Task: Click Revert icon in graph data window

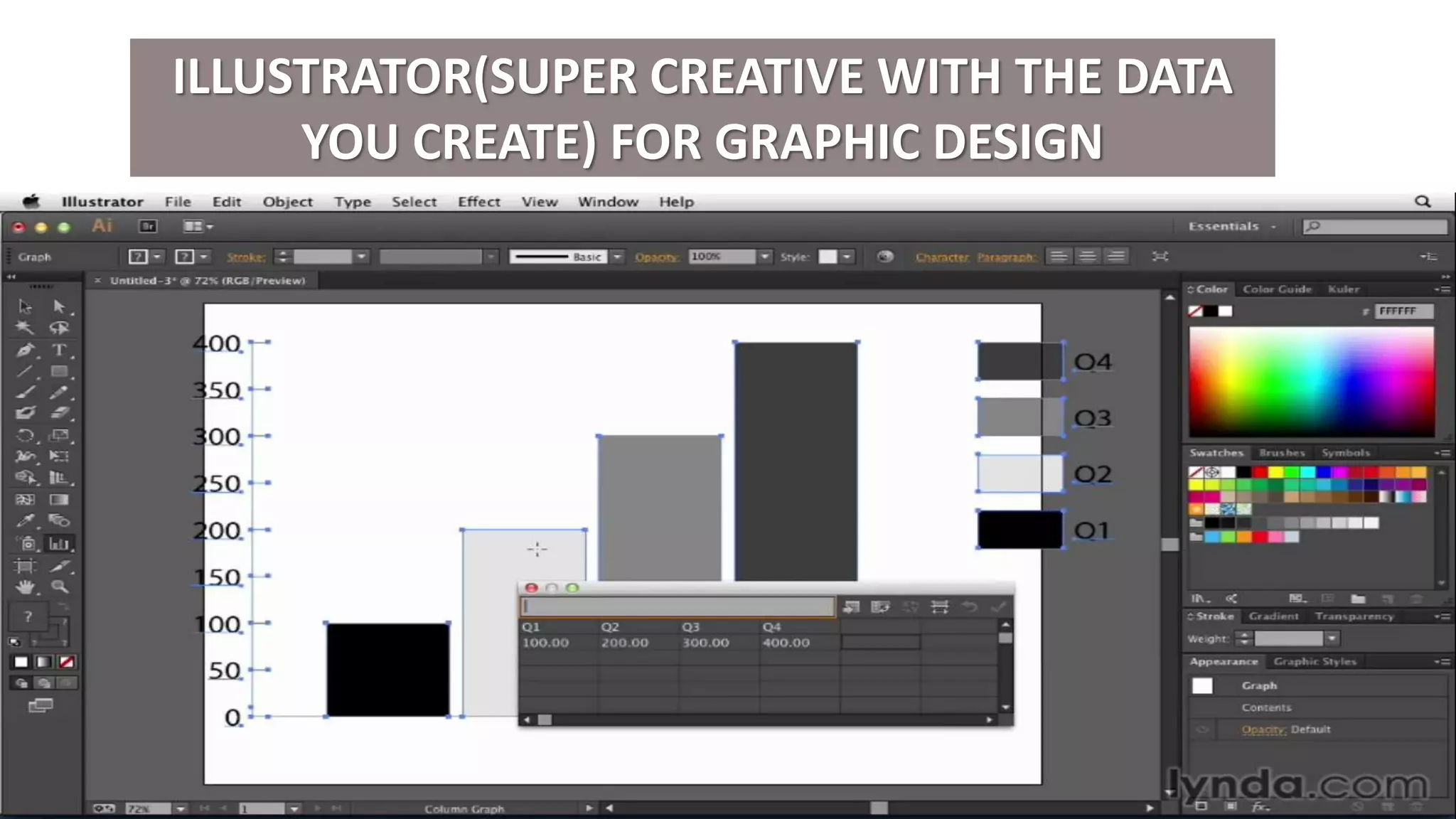Action: coord(970,606)
